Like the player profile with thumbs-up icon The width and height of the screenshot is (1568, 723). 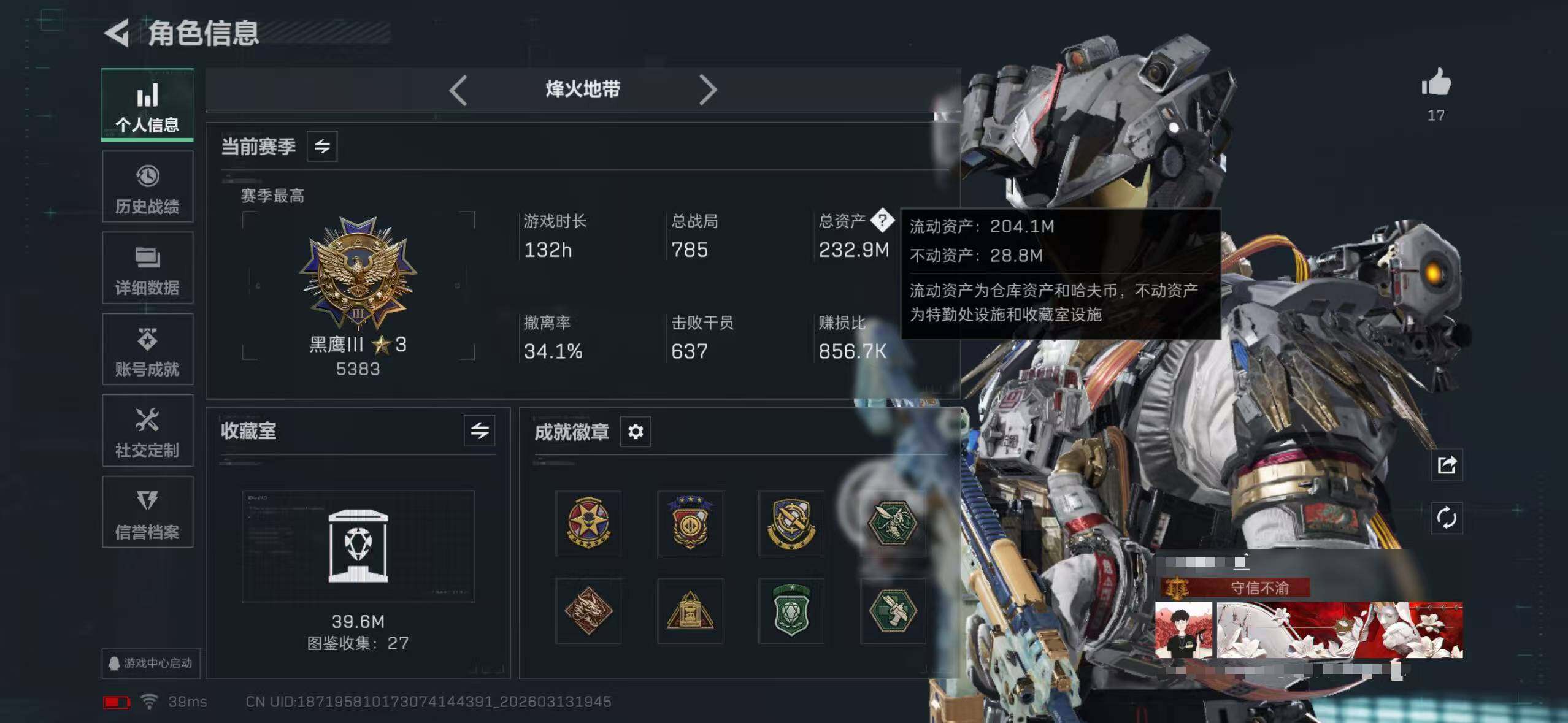[x=1436, y=83]
